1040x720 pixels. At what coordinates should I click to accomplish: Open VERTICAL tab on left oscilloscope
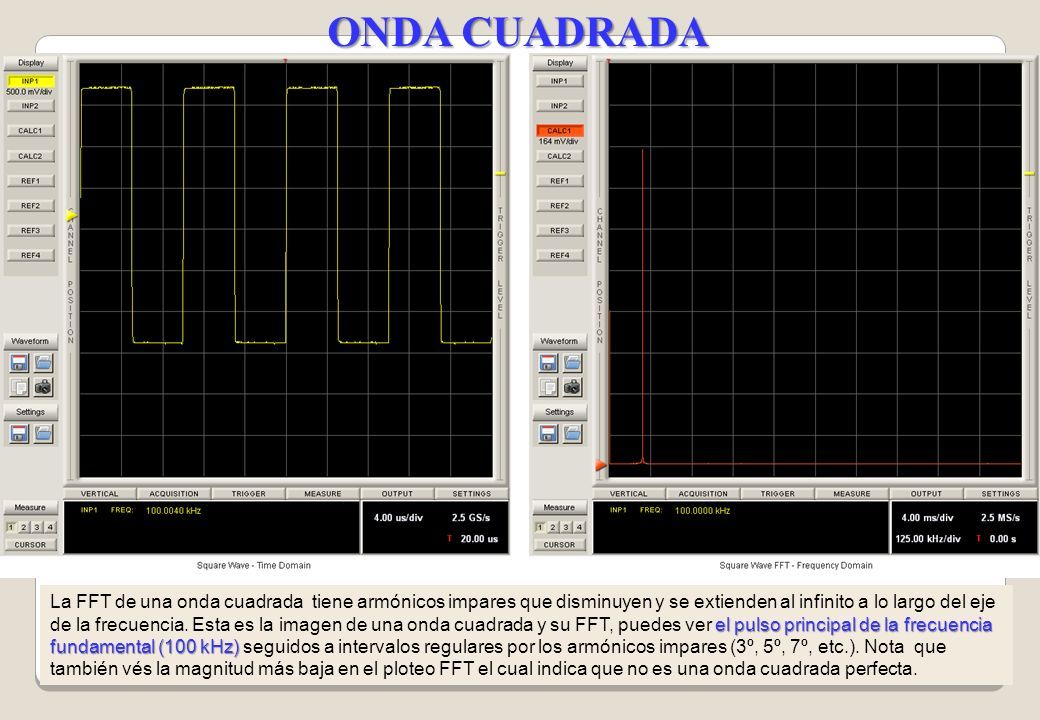99,493
